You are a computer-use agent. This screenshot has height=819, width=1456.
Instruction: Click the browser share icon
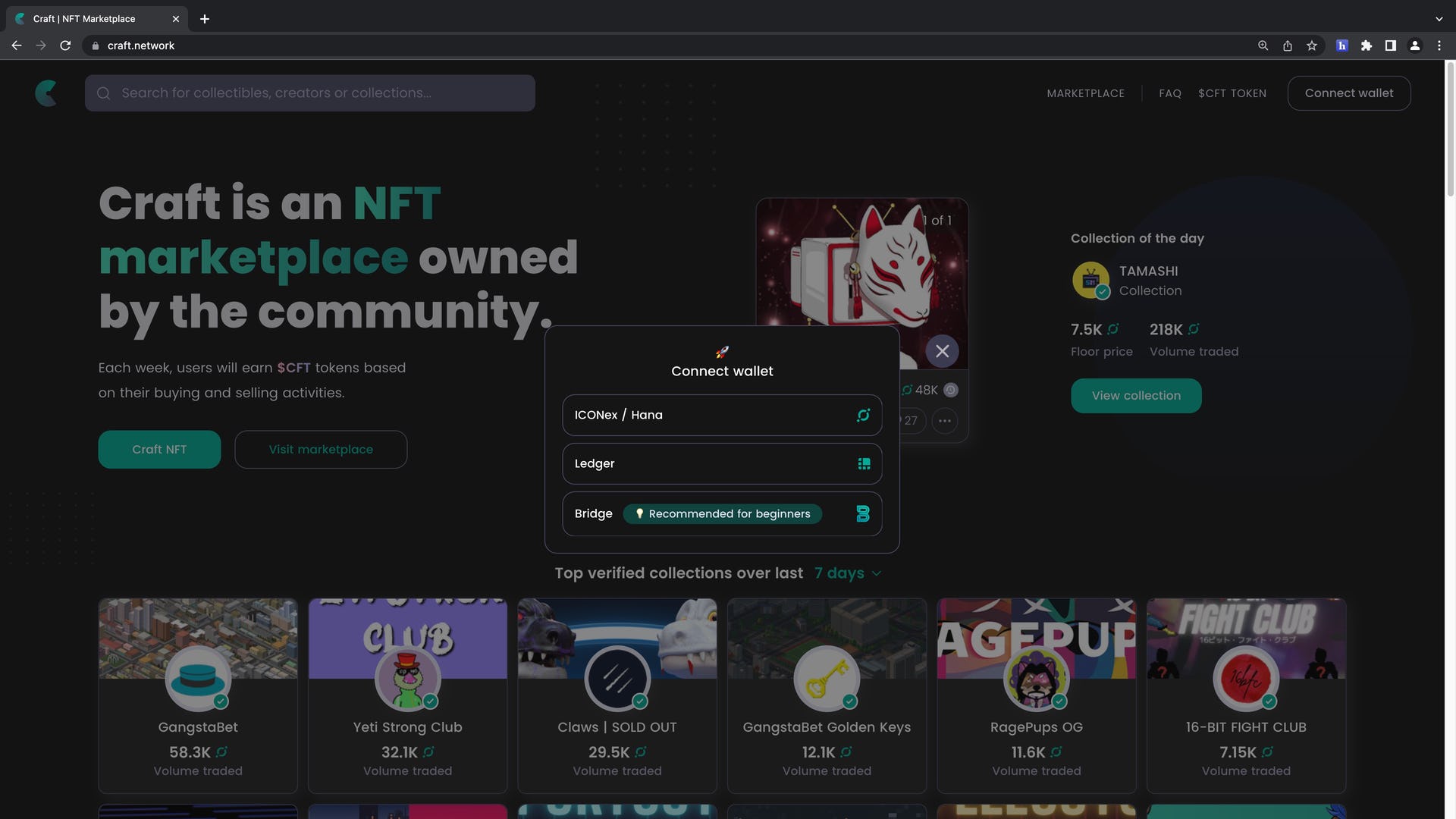click(1288, 45)
